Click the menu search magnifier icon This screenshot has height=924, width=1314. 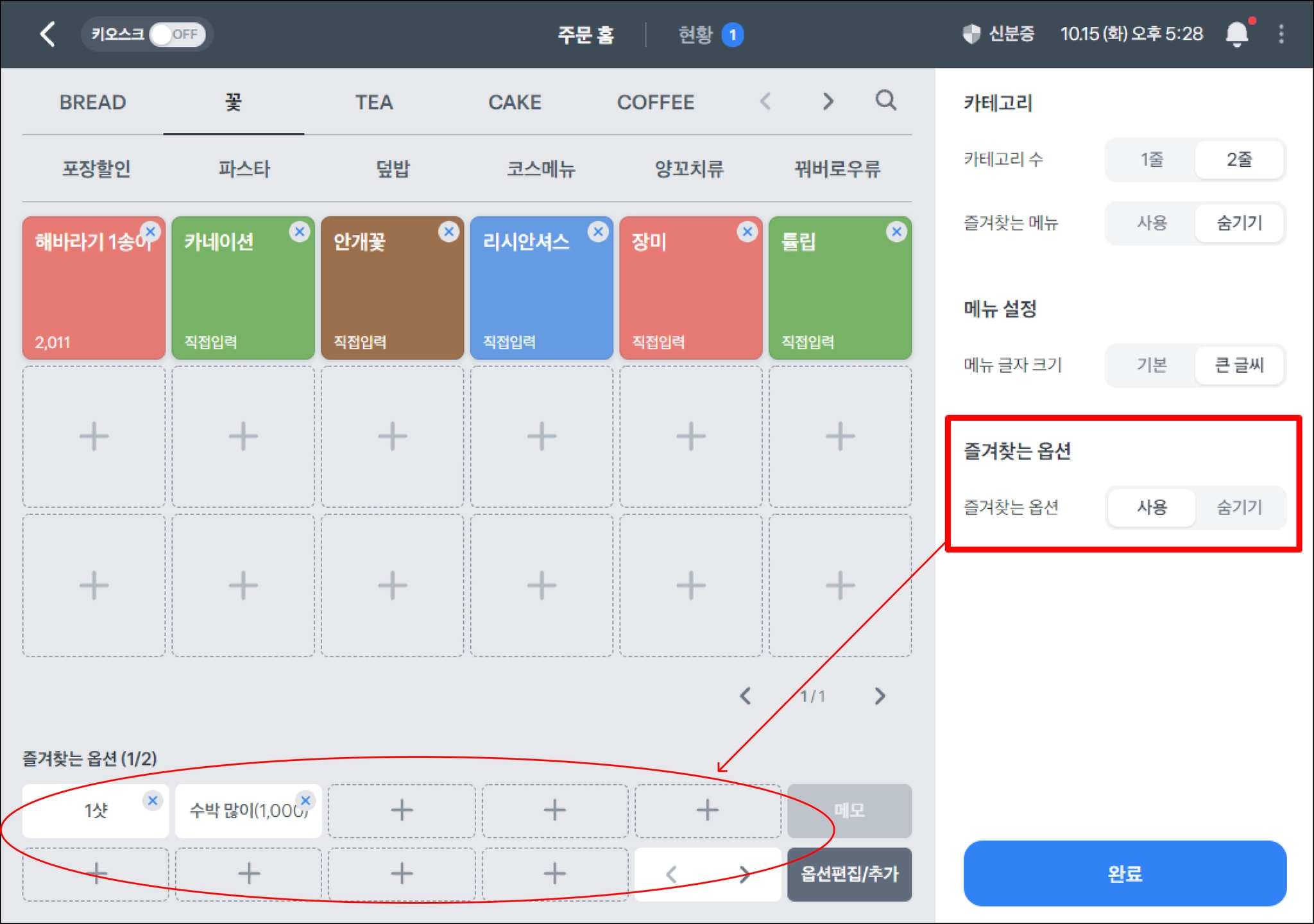point(885,101)
